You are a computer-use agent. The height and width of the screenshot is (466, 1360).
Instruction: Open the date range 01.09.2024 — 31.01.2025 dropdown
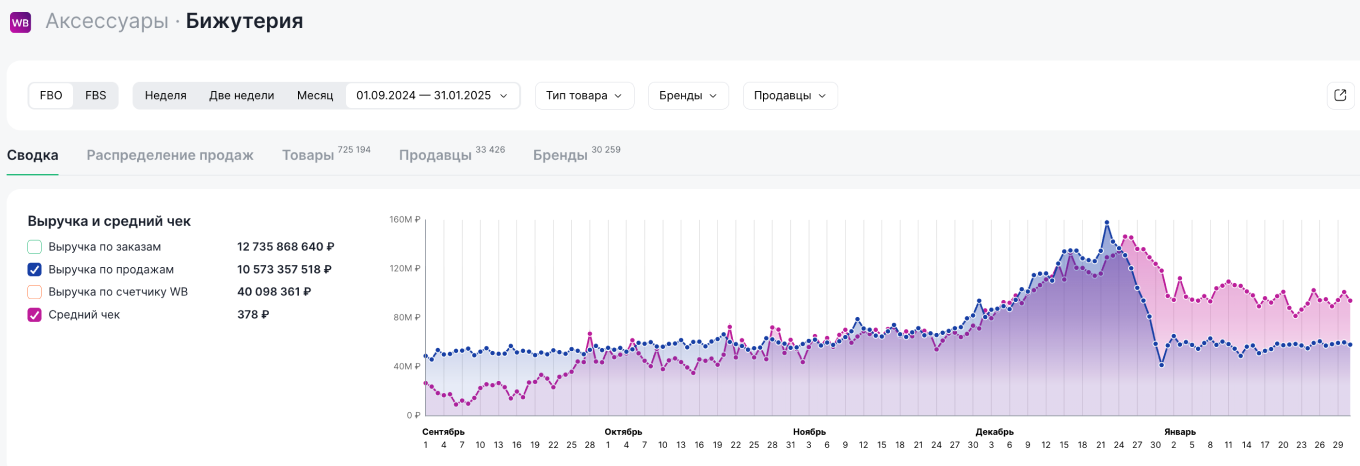click(x=432, y=96)
